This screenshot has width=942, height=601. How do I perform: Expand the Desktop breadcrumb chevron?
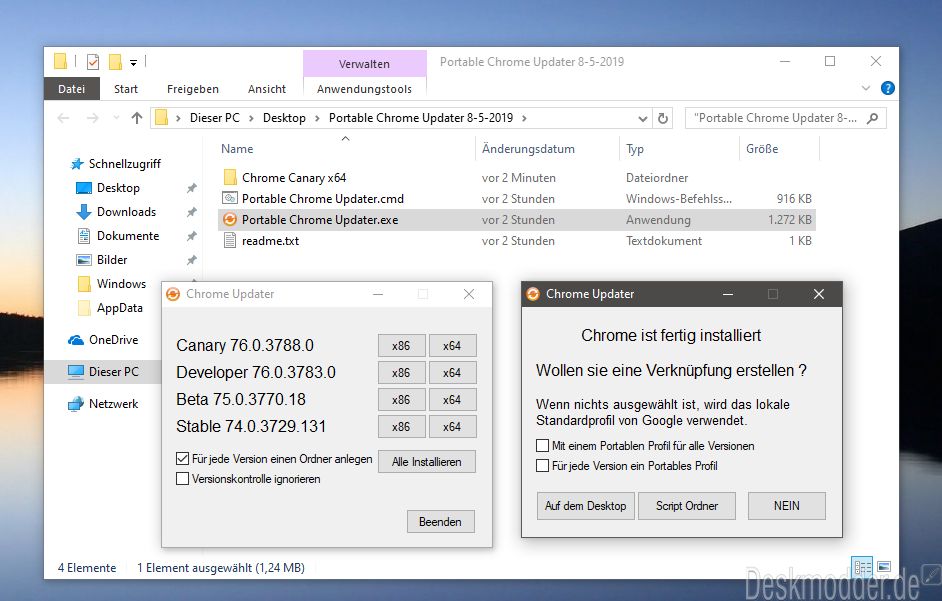pyautogui.click(x=317, y=118)
